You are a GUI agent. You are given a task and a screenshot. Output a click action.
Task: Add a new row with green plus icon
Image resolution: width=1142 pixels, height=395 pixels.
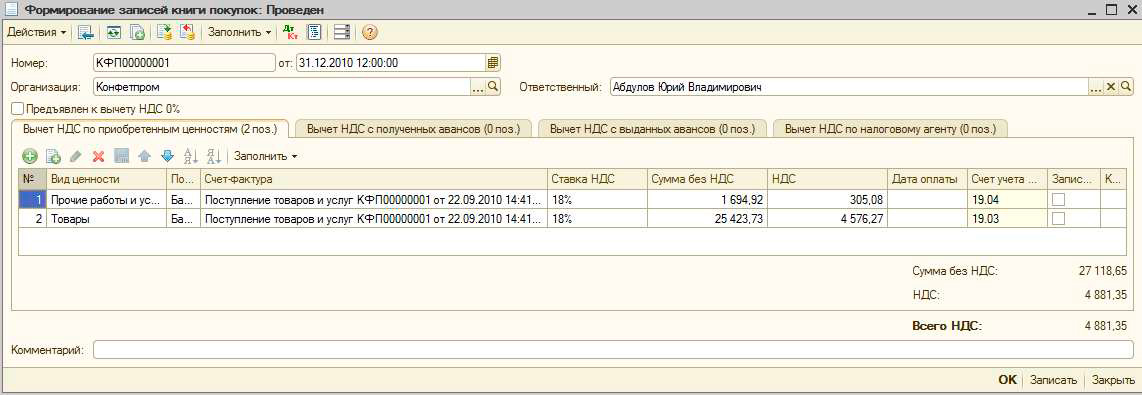click(x=30, y=156)
